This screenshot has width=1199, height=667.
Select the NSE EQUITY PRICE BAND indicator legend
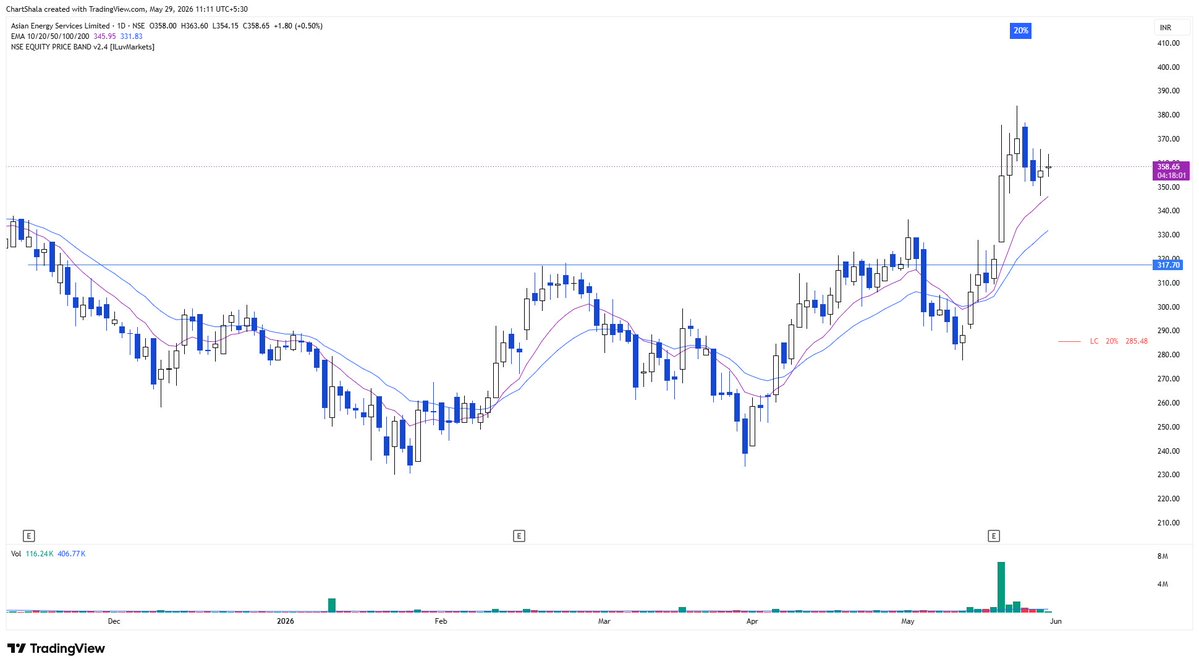click(83, 47)
